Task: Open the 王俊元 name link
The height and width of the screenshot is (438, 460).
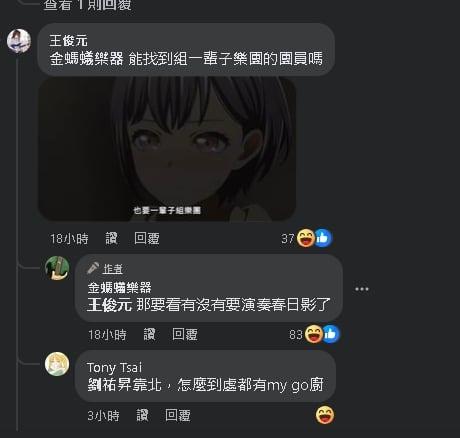Action: (x=68, y=41)
